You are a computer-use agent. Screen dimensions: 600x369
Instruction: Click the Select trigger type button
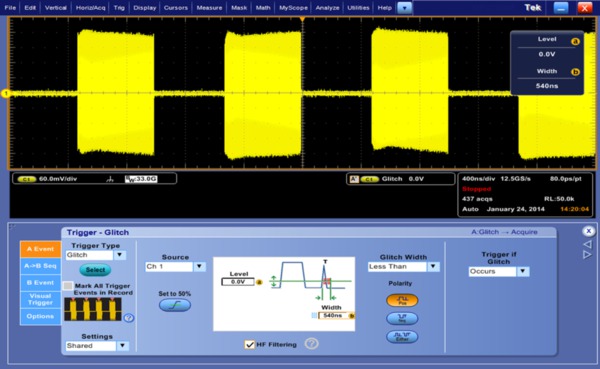click(x=95, y=270)
